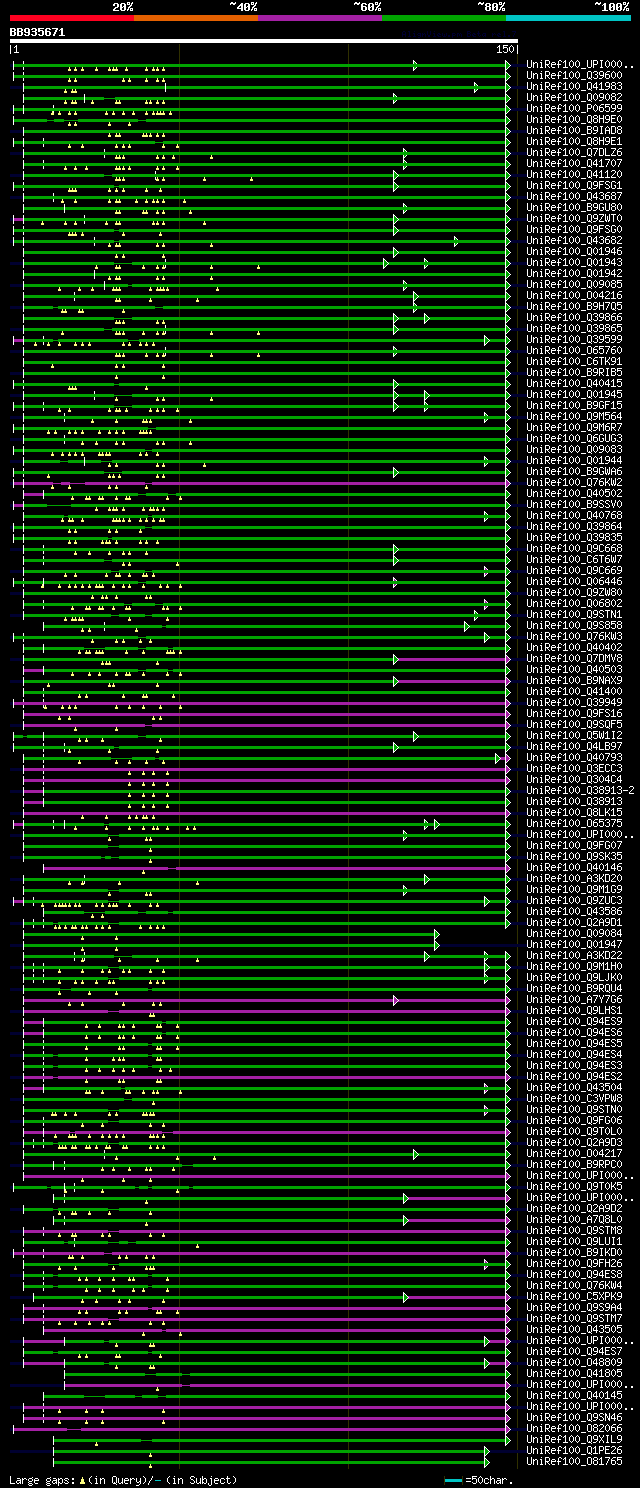Select the query label BB935671
Viewport: 640px width, 1488px height.
tap(37, 32)
